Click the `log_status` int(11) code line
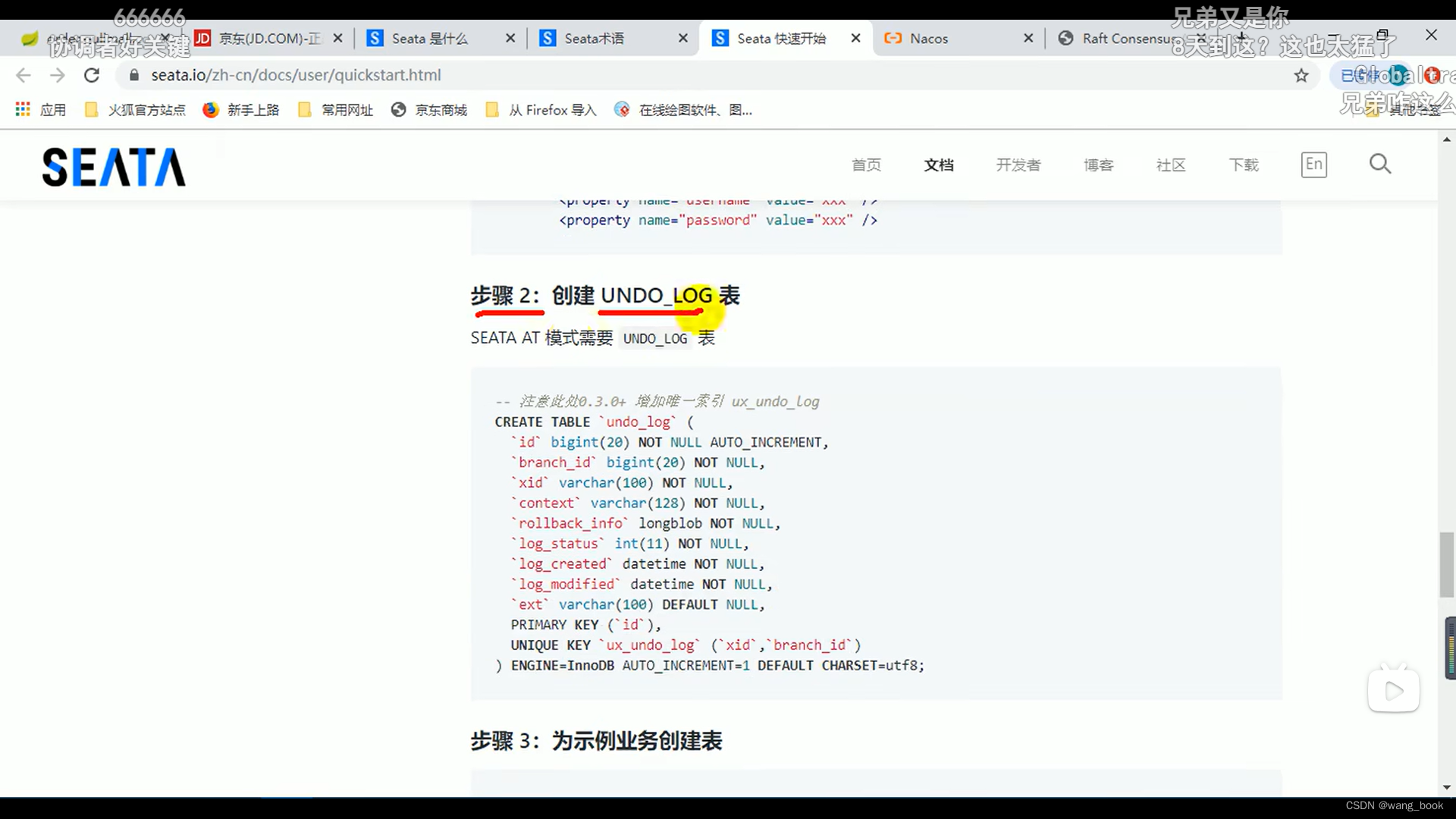The width and height of the screenshot is (1456, 819). click(x=630, y=544)
